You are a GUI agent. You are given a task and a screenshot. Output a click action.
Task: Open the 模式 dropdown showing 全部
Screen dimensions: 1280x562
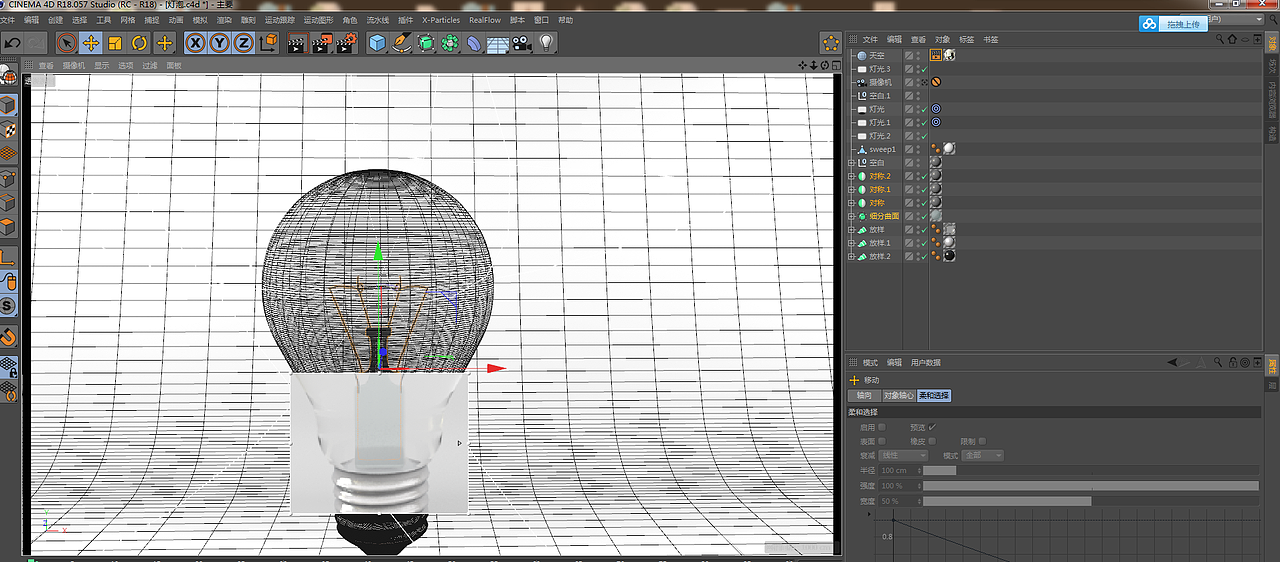(980, 456)
